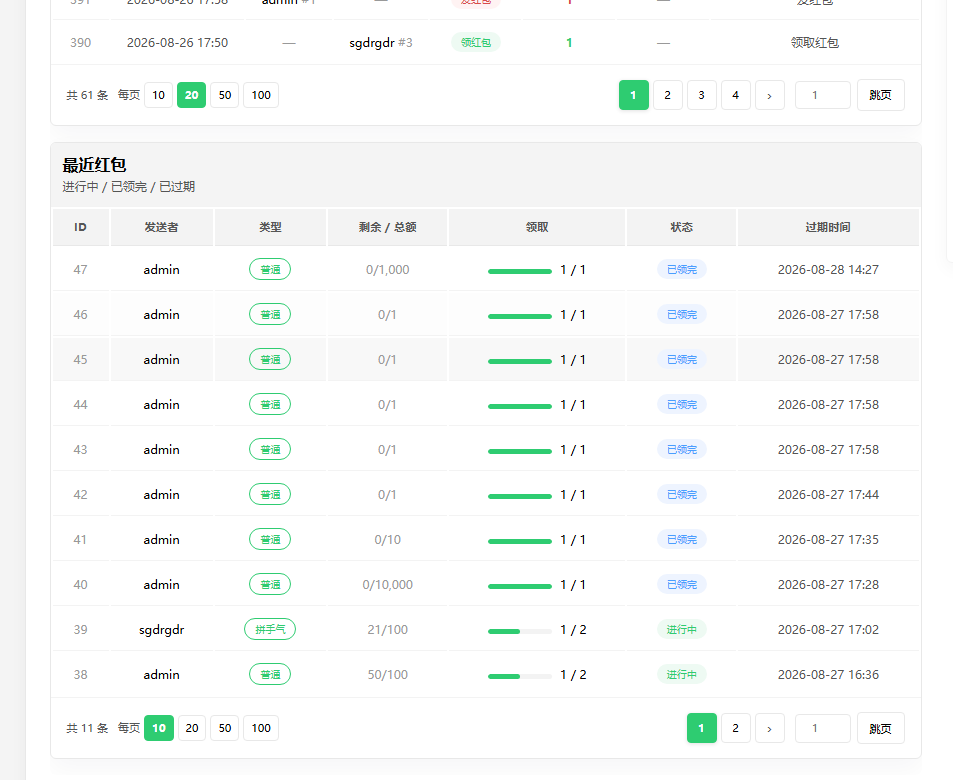Image resolution: width=953 pixels, height=780 pixels.
Task: Click 跳页 button of the 最近红包 list
Action: pyautogui.click(x=881, y=728)
